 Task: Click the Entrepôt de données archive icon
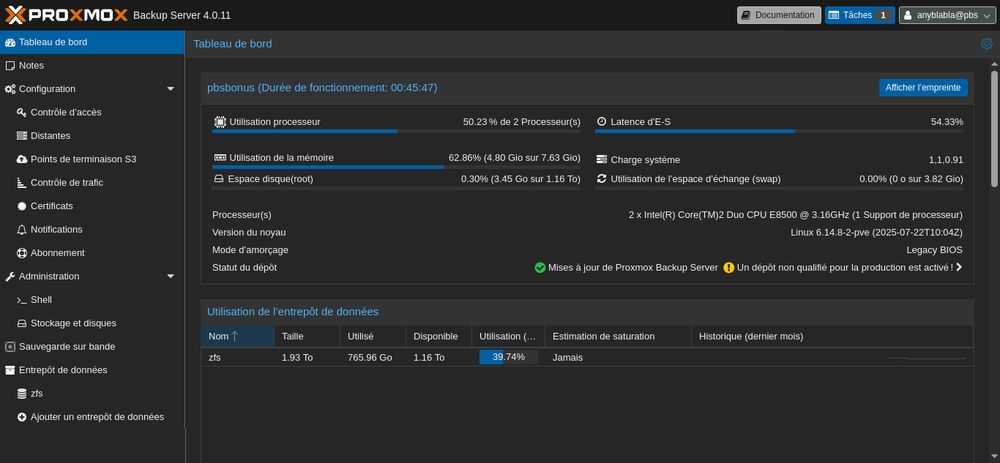click(10, 371)
